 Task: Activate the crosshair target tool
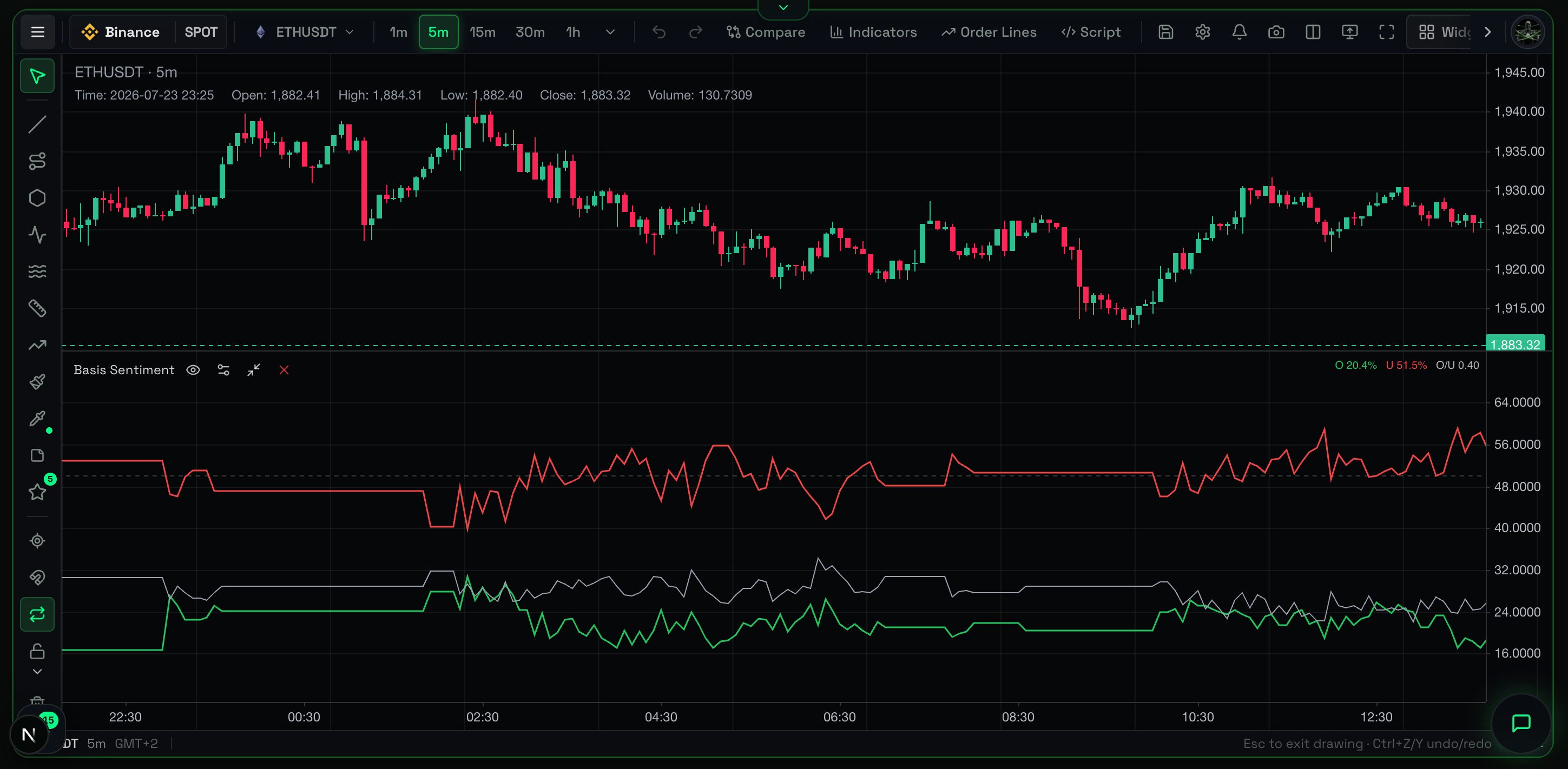[38, 541]
